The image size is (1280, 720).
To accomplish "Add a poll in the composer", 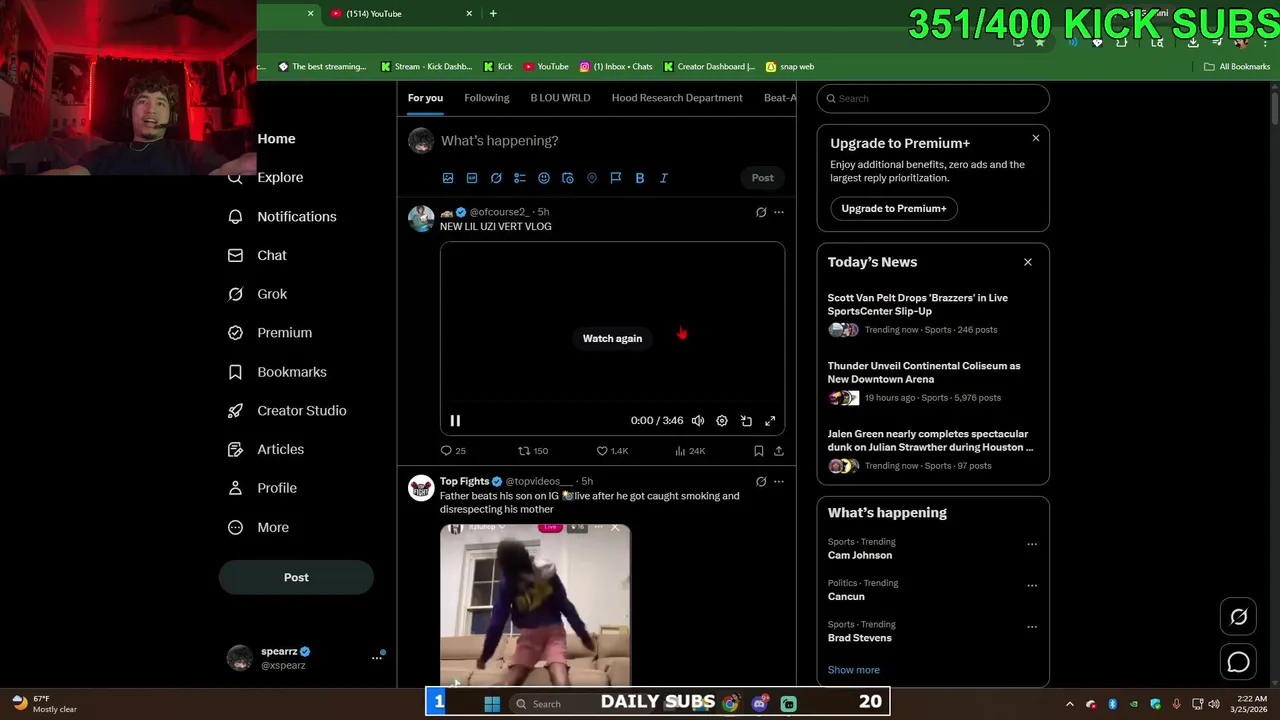I will coord(520,178).
